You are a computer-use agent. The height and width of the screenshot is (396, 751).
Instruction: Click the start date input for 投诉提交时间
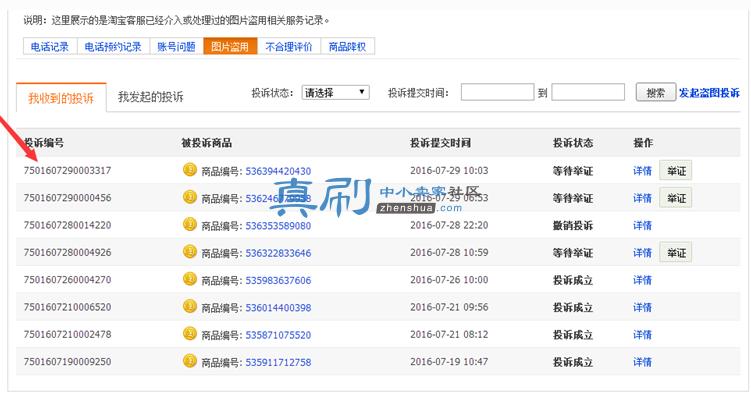pos(497,92)
